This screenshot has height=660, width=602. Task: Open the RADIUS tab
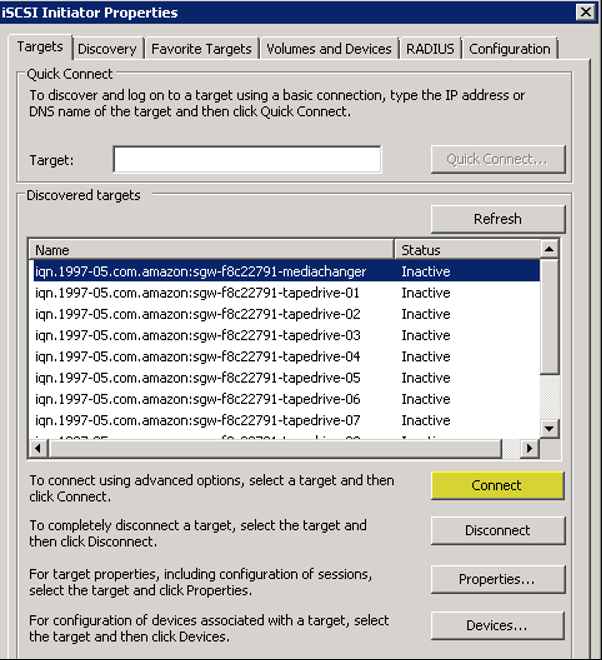point(430,49)
